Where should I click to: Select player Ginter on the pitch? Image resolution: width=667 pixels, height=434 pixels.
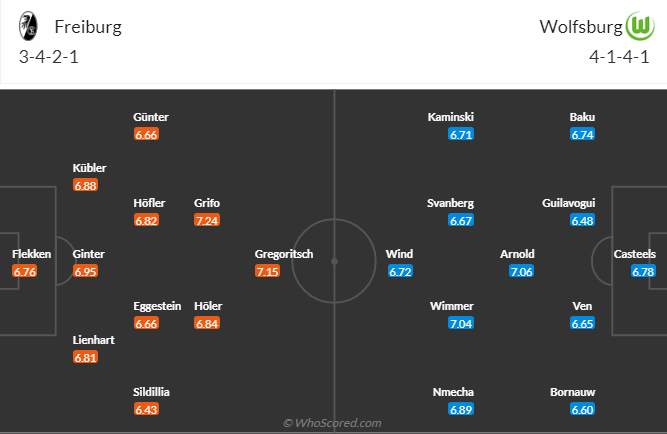[88, 254]
